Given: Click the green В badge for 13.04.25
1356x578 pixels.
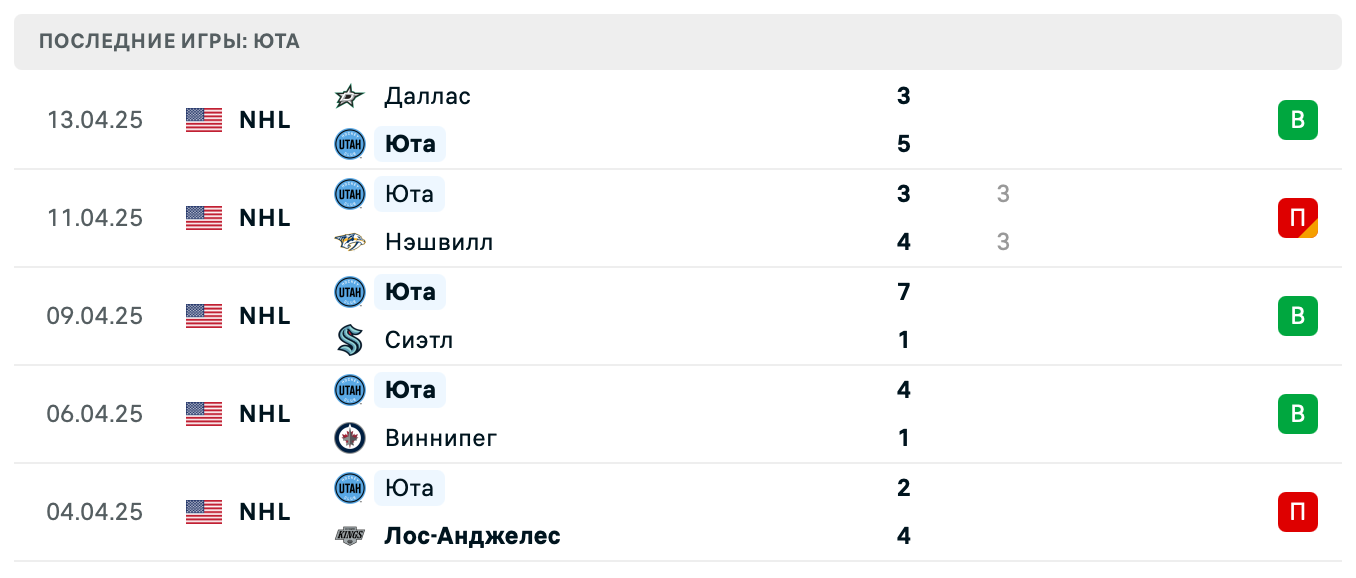Looking at the screenshot, I should [x=1297, y=120].
